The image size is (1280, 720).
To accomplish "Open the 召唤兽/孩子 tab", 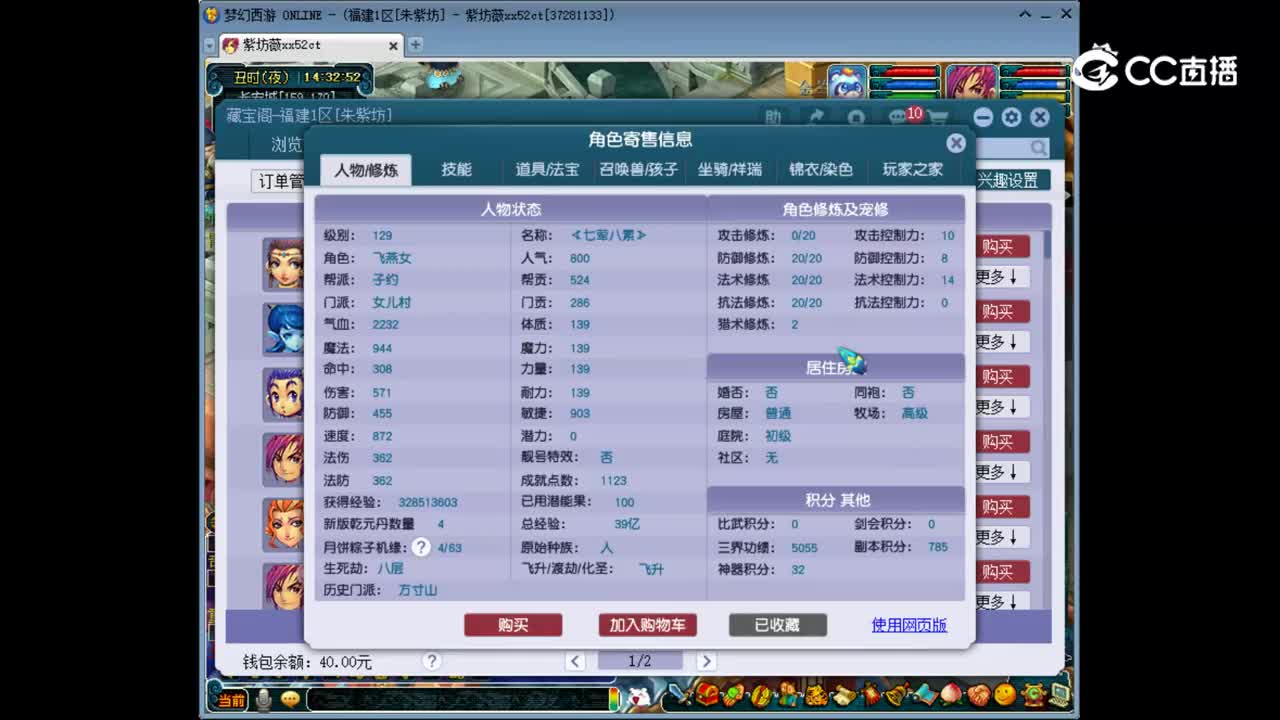I will pos(638,170).
